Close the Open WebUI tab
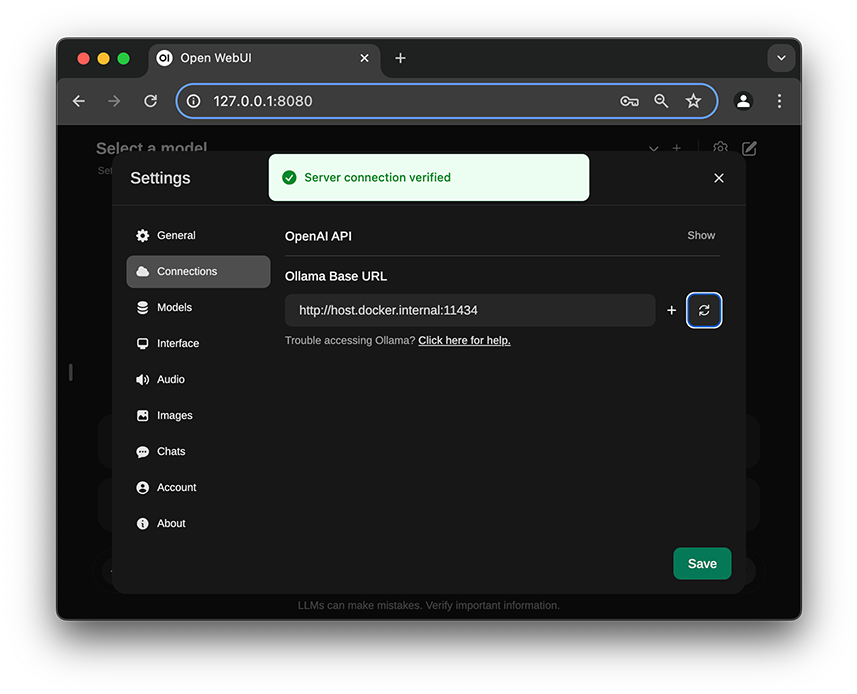This screenshot has height=694, width=857. (x=365, y=58)
